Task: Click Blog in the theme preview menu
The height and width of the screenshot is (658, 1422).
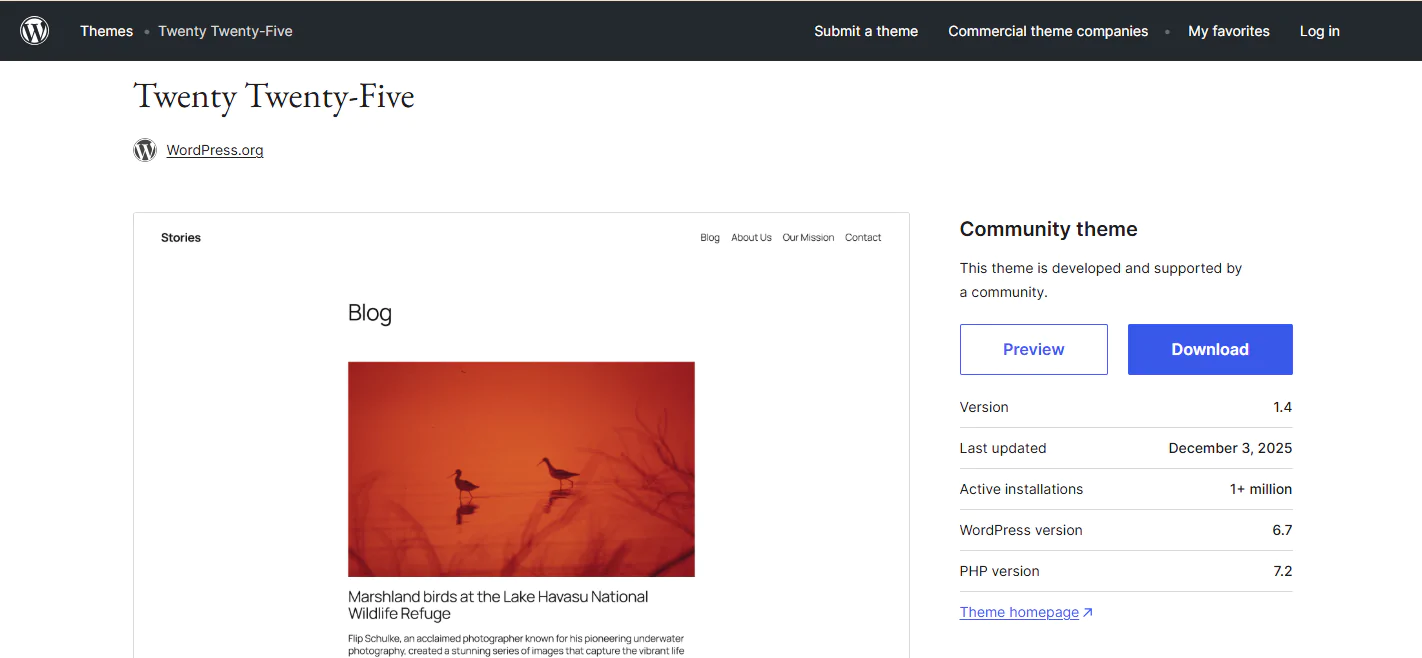Action: coord(710,238)
